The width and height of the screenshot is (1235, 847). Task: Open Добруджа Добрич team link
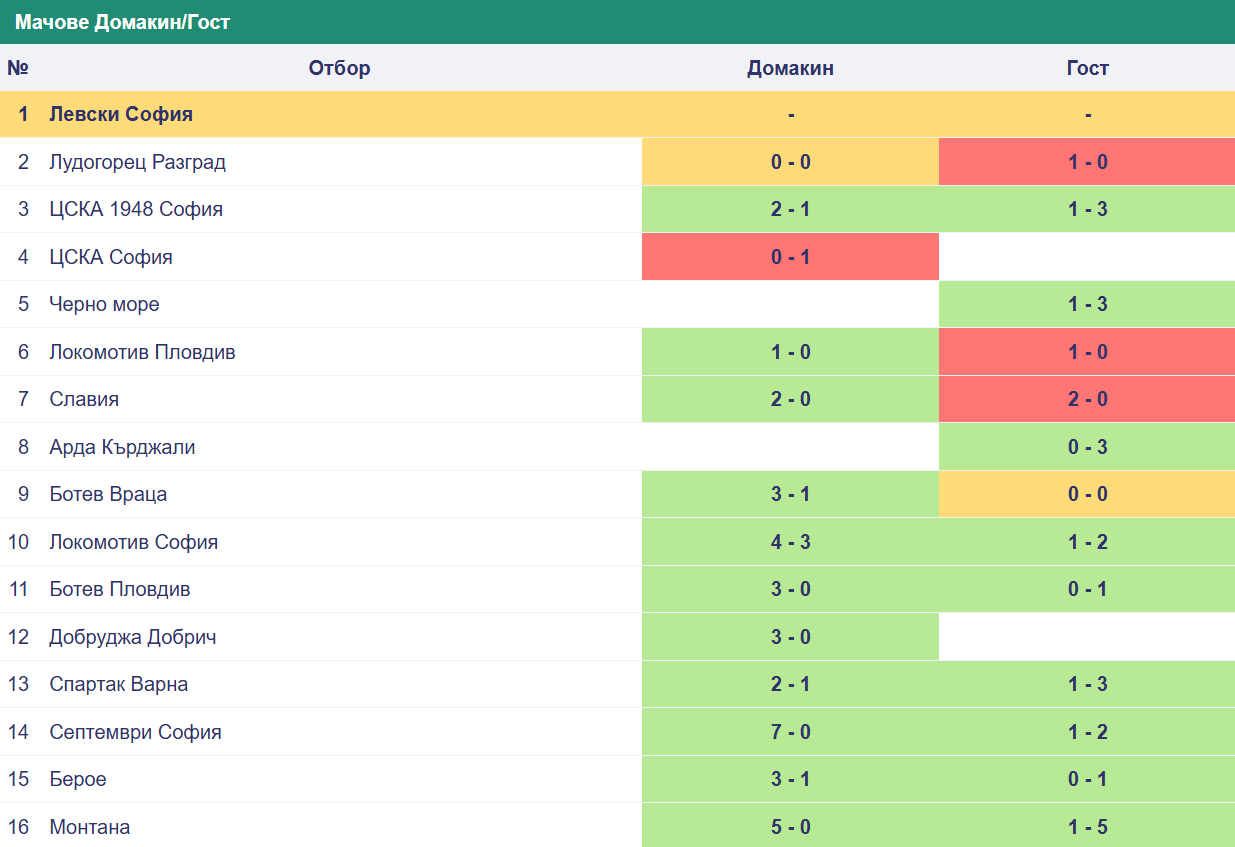click(x=133, y=637)
